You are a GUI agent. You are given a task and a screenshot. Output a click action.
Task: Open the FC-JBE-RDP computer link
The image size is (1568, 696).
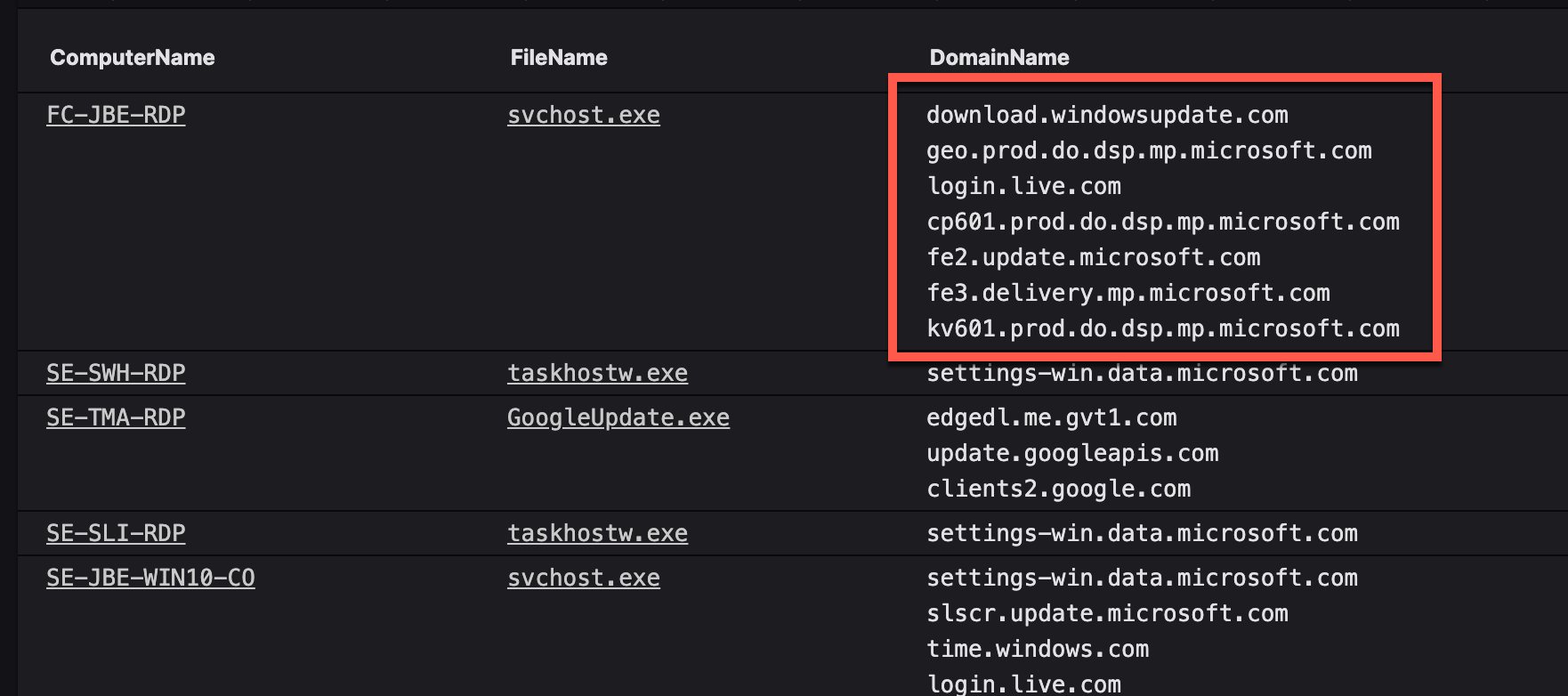point(116,115)
